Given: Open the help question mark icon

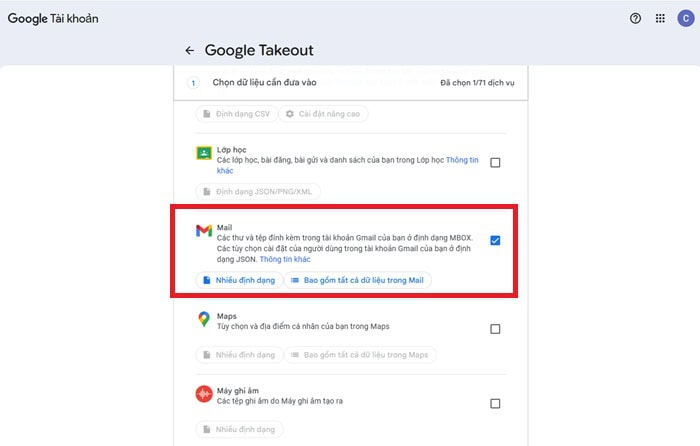Looking at the screenshot, I should click(635, 18).
